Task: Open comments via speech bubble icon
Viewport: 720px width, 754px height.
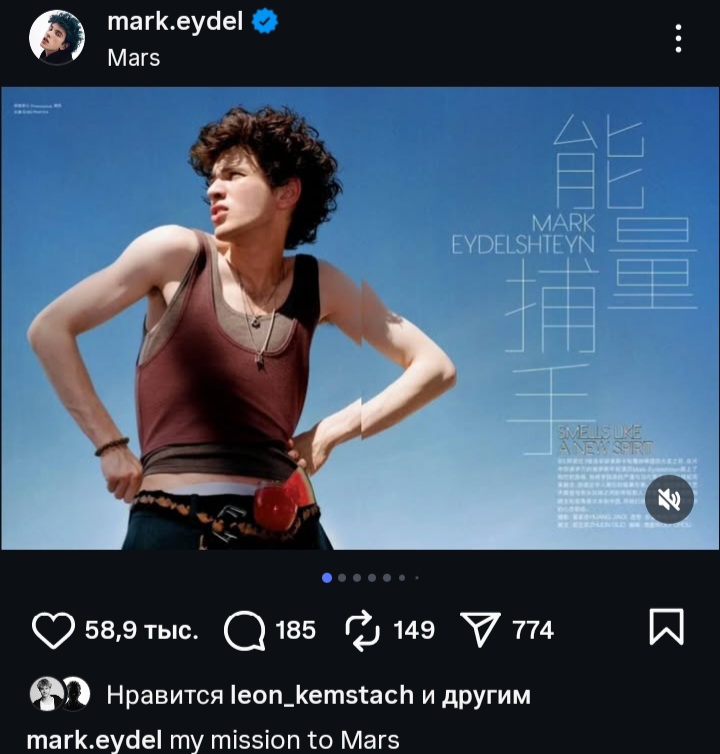Action: pos(244,630)
